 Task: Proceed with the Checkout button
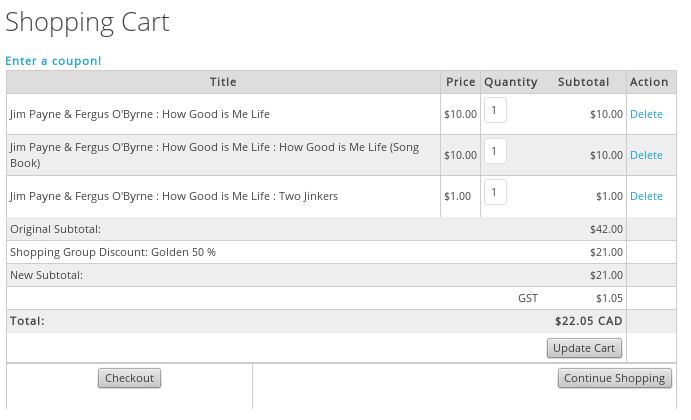(129, 378)
